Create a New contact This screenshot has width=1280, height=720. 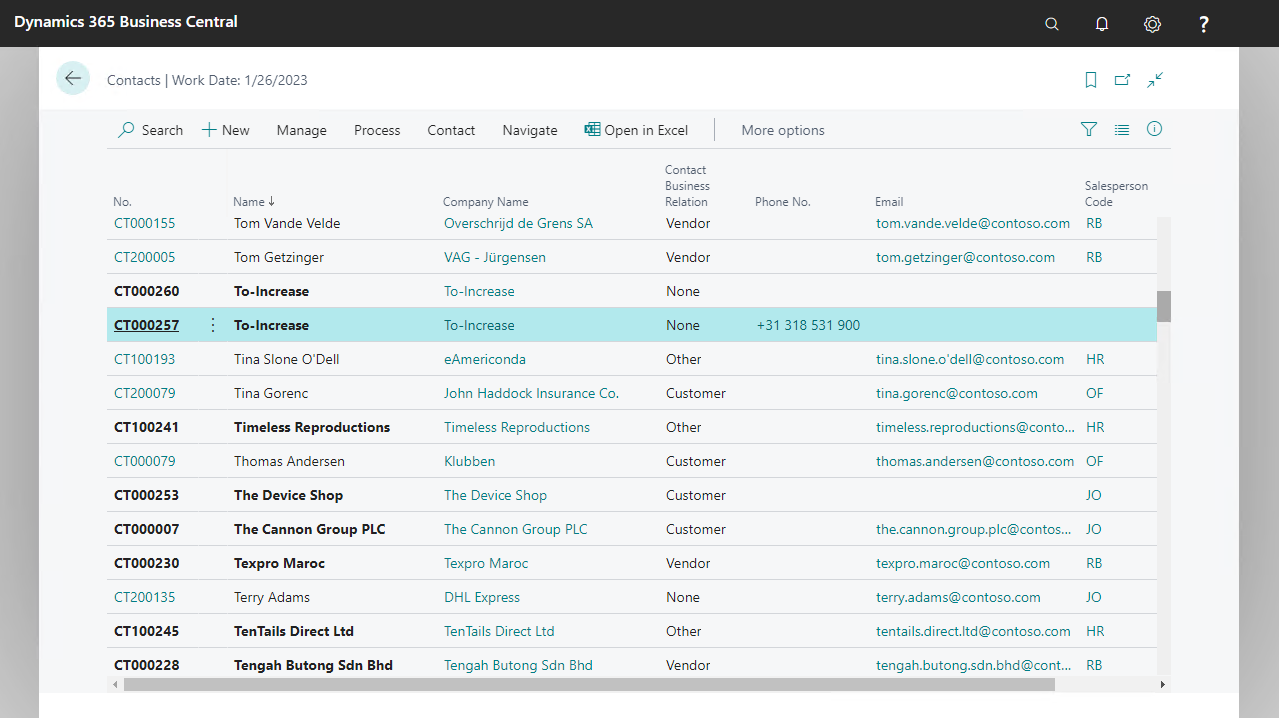point(226,130)
